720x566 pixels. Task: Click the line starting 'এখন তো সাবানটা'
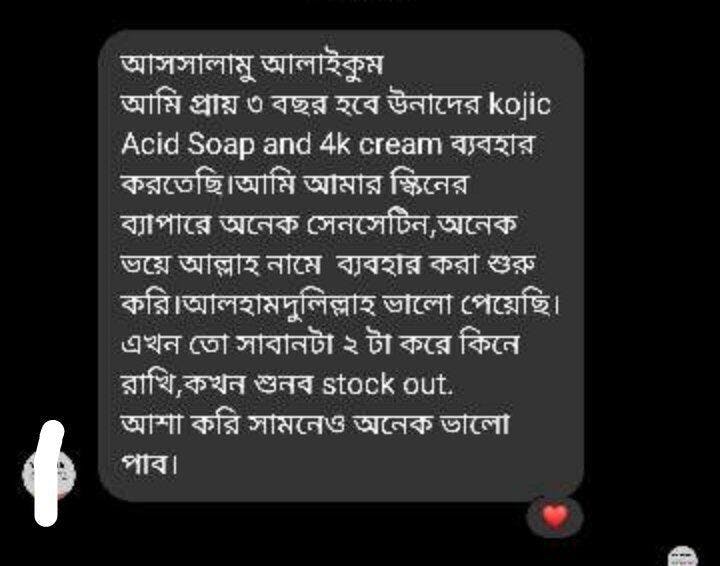pos(320,345)
